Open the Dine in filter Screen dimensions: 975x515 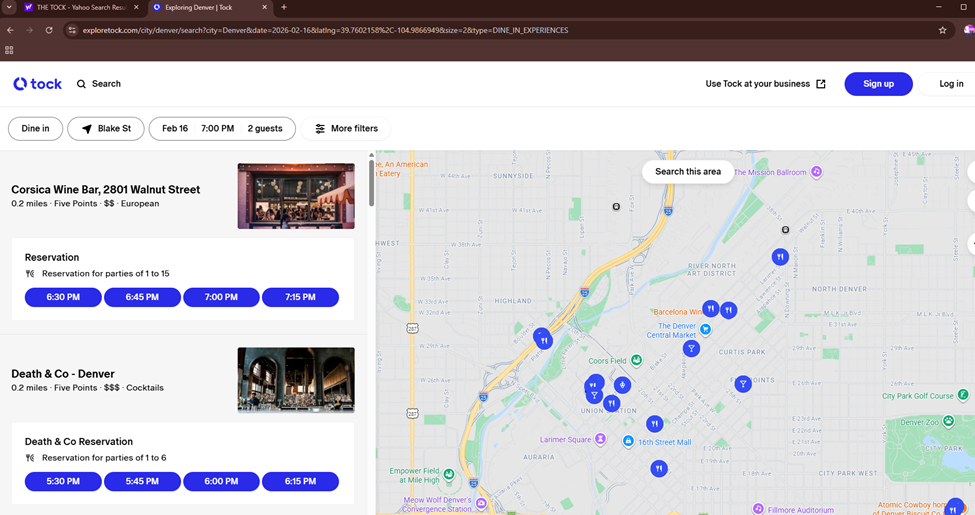coord(35,129)
